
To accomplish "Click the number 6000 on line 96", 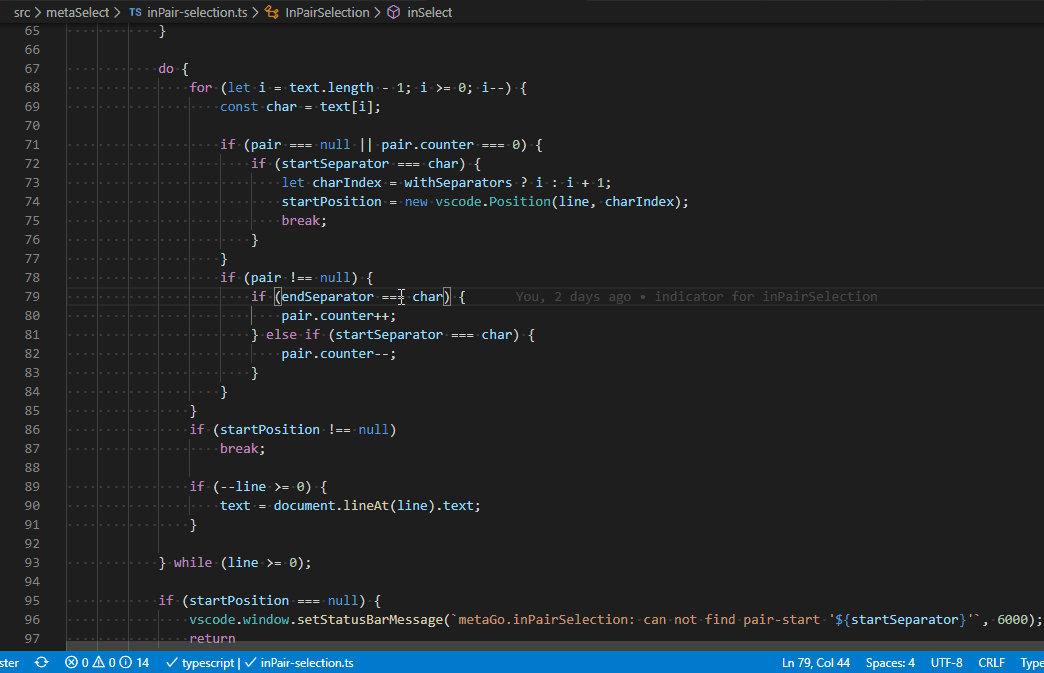I will pyautogui.click(x=1013, y=619).
